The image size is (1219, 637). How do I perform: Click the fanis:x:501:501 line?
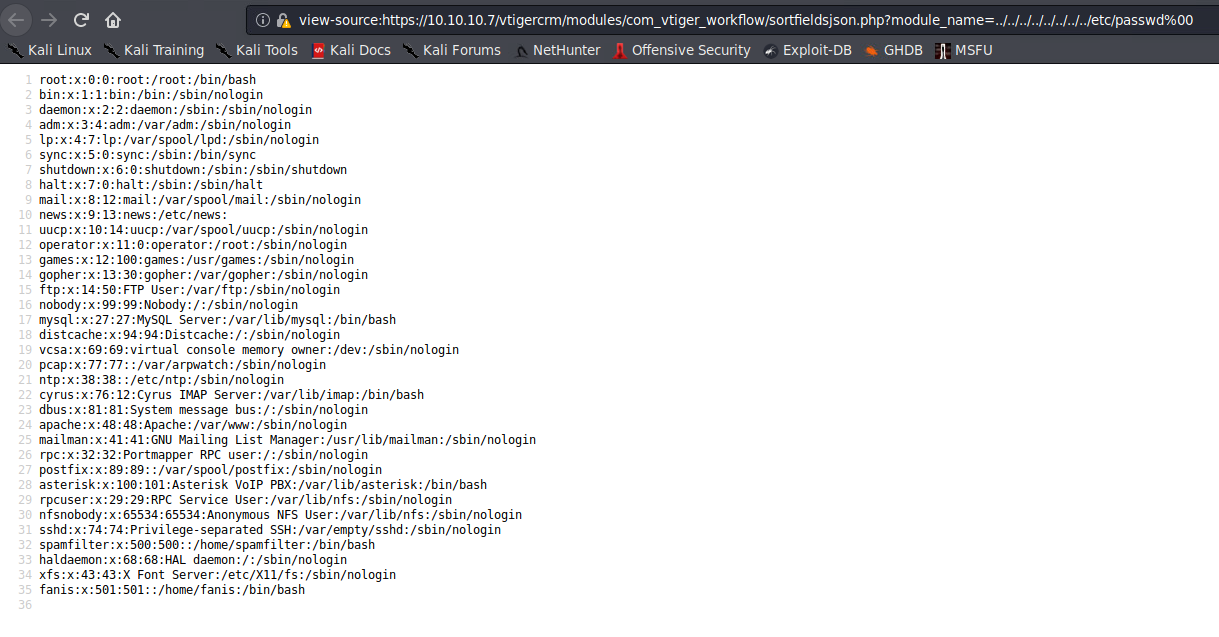(172, 590)
